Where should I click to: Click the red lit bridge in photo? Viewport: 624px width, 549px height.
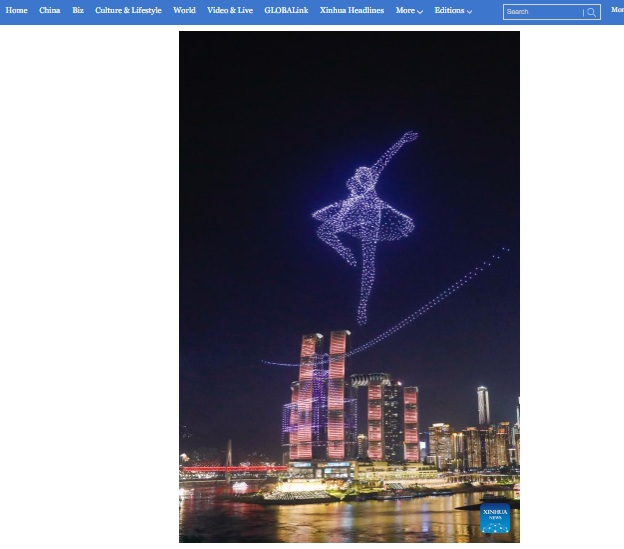tap(230, 467)
